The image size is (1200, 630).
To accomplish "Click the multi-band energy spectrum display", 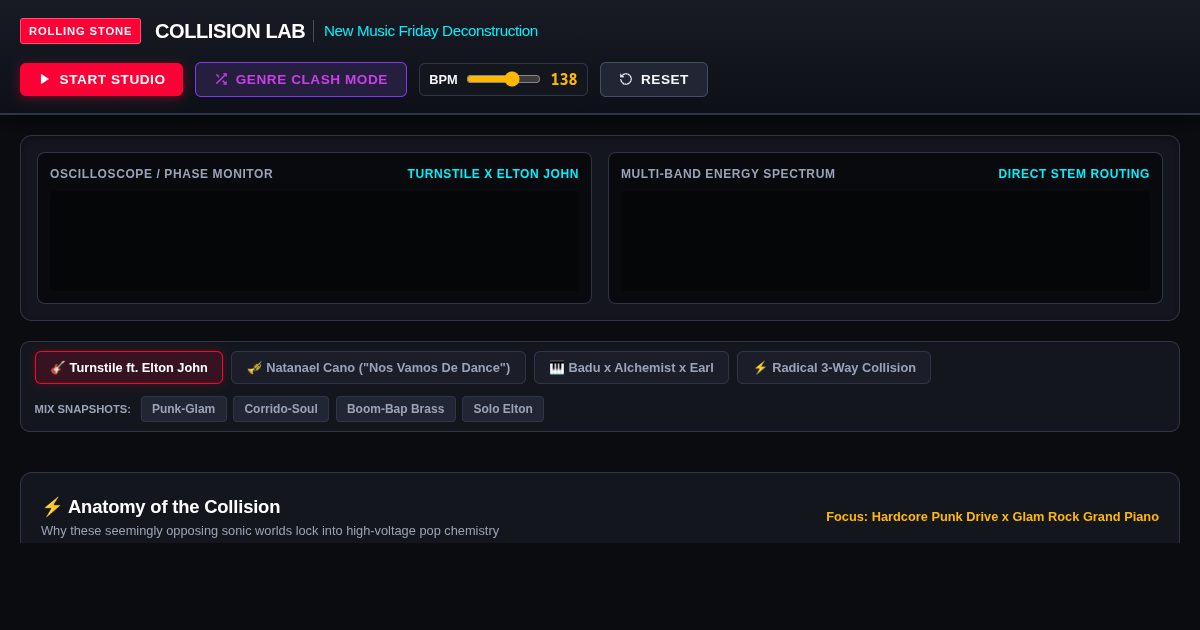I will click(885, 241).
